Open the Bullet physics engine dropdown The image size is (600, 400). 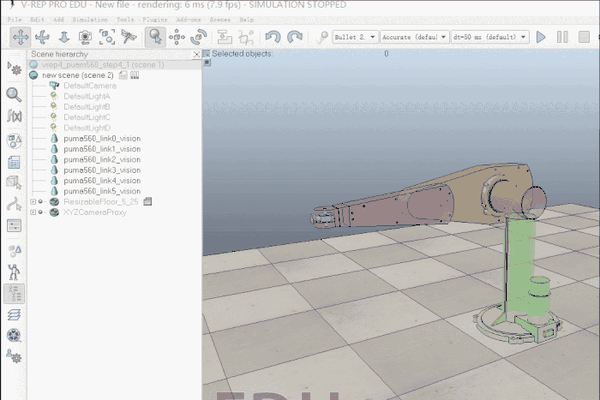(354, 37)
